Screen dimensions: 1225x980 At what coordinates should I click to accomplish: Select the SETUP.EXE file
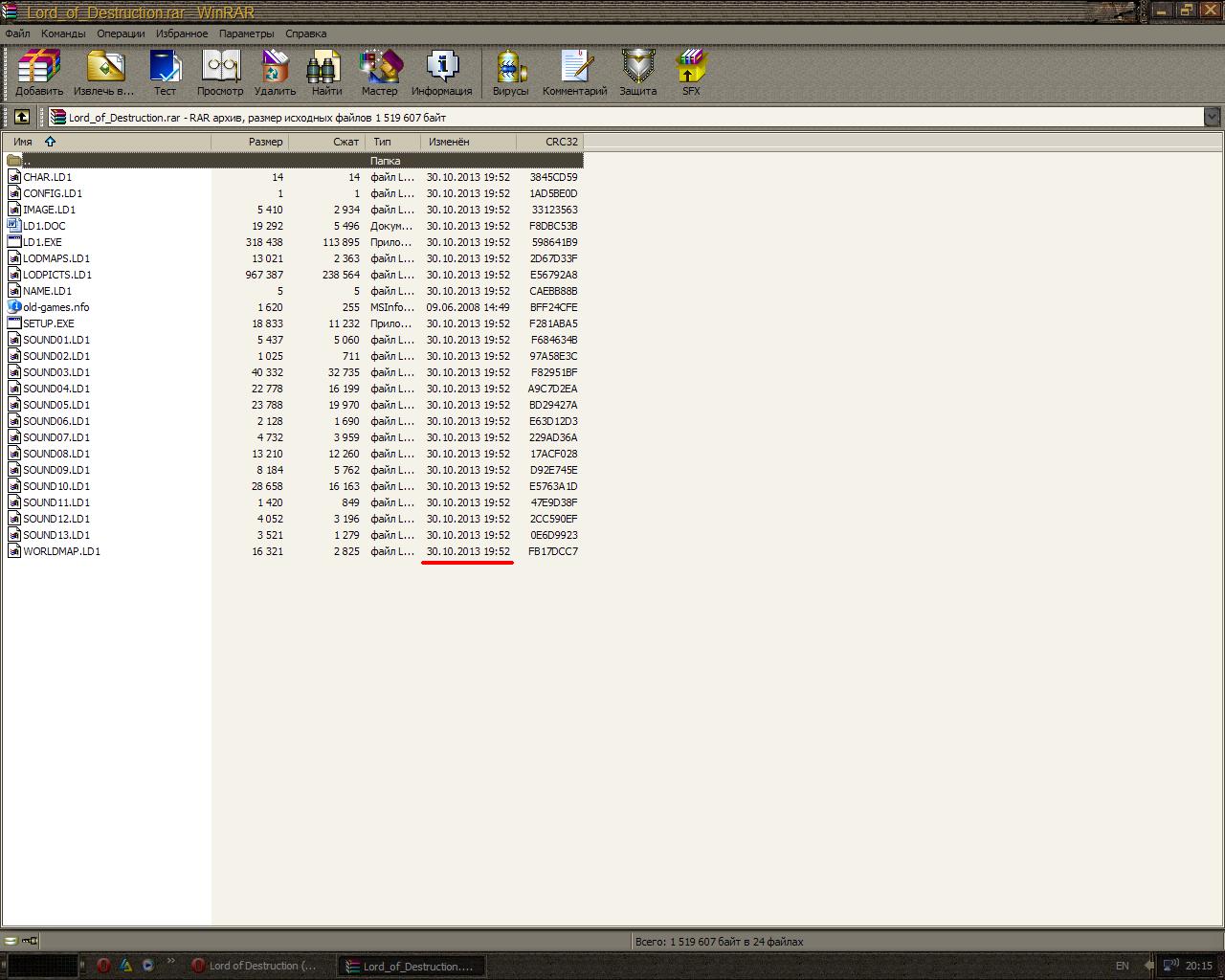(293, 323)
